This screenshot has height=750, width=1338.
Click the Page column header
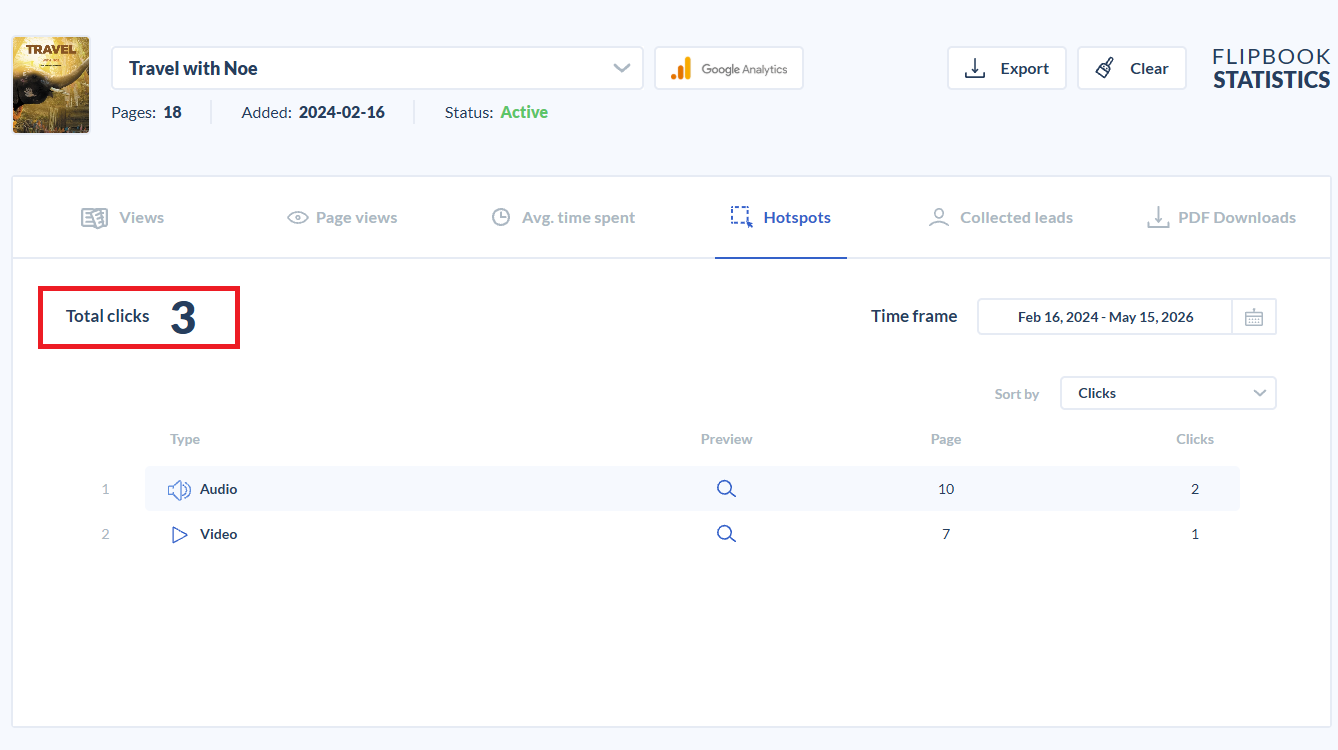946,439
